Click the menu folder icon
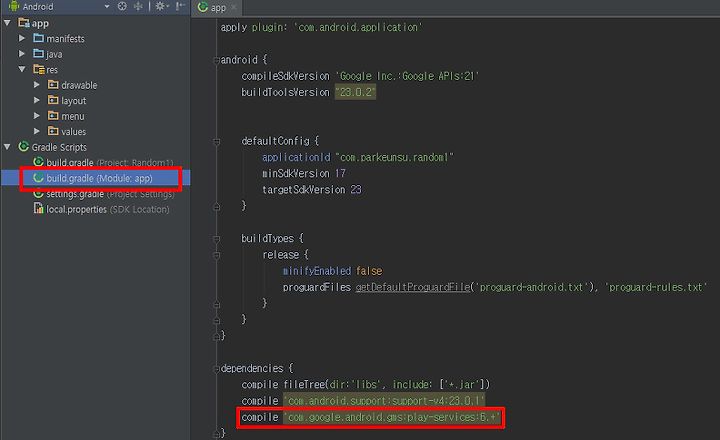 (53, 116)
